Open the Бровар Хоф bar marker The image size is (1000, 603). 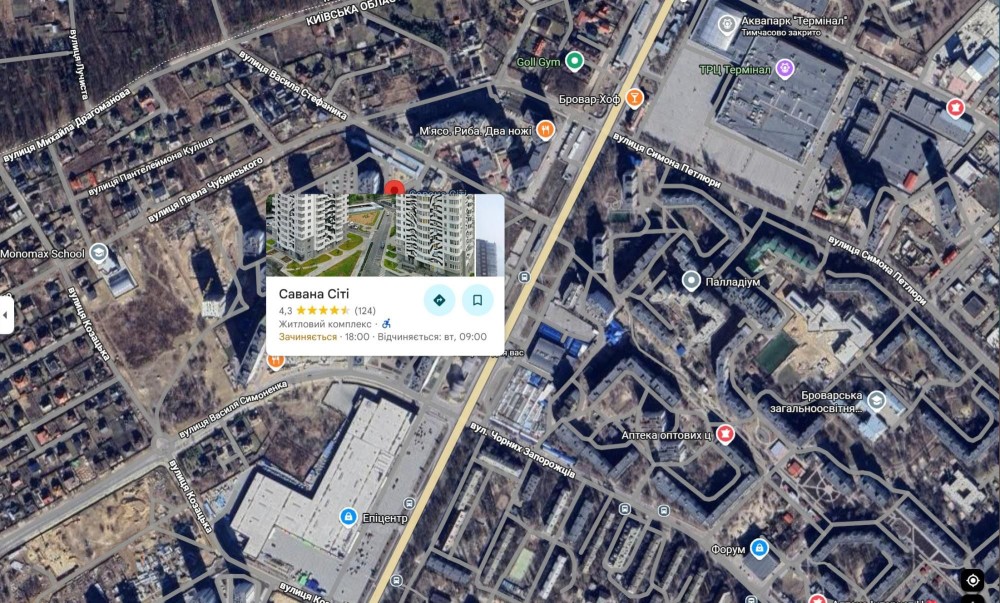634,98
